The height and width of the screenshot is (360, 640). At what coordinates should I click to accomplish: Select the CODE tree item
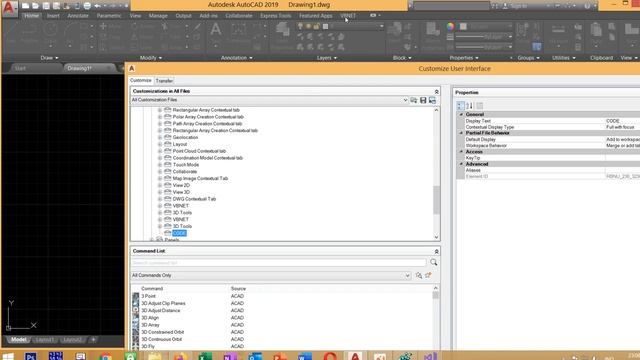pos(179,233)
